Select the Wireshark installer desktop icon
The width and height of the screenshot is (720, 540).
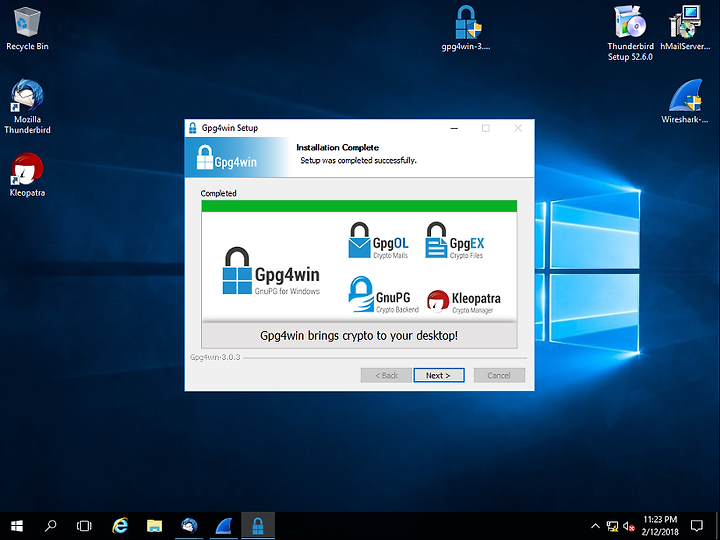(x=685, y=101)
